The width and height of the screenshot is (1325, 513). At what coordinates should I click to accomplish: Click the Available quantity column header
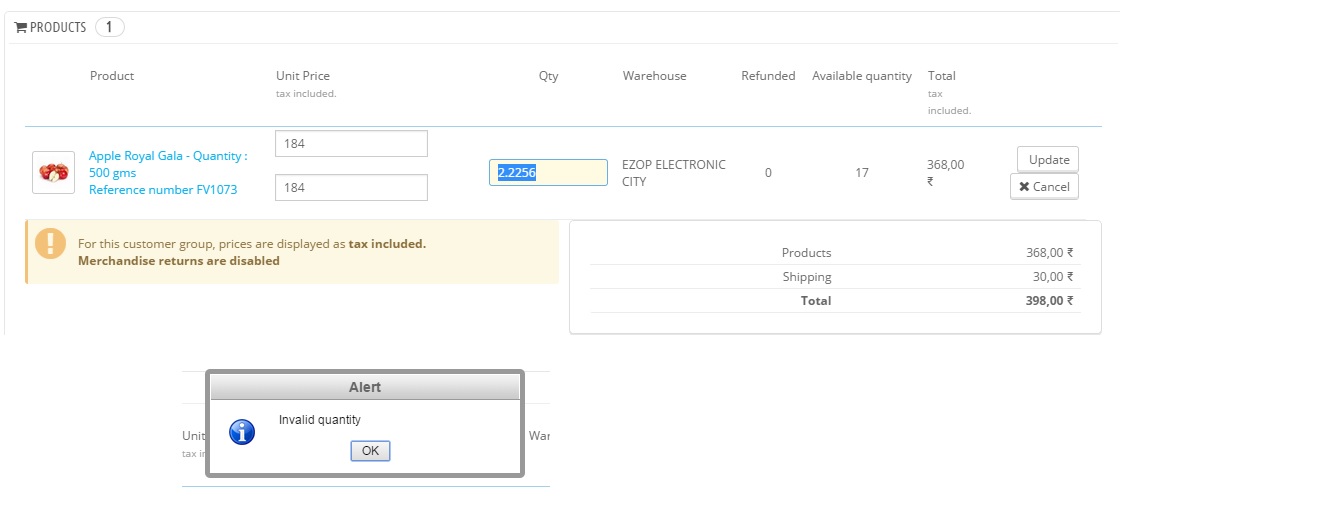tap(861, 76)
